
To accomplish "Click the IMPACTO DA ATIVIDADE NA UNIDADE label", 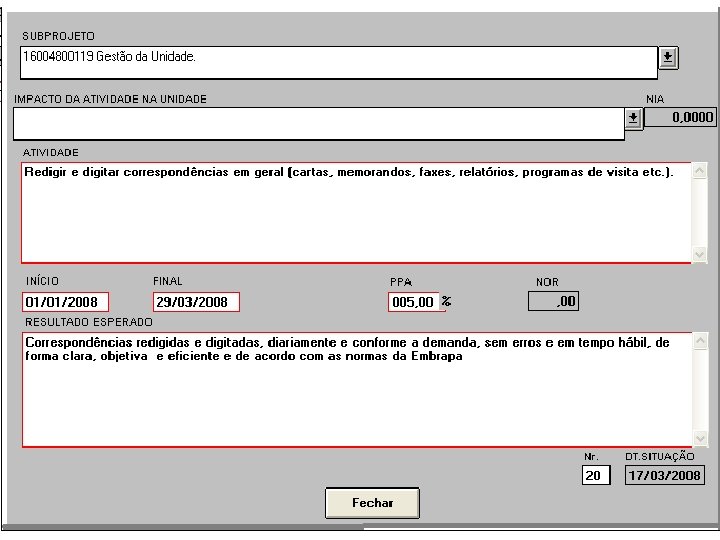I will 110,99.
